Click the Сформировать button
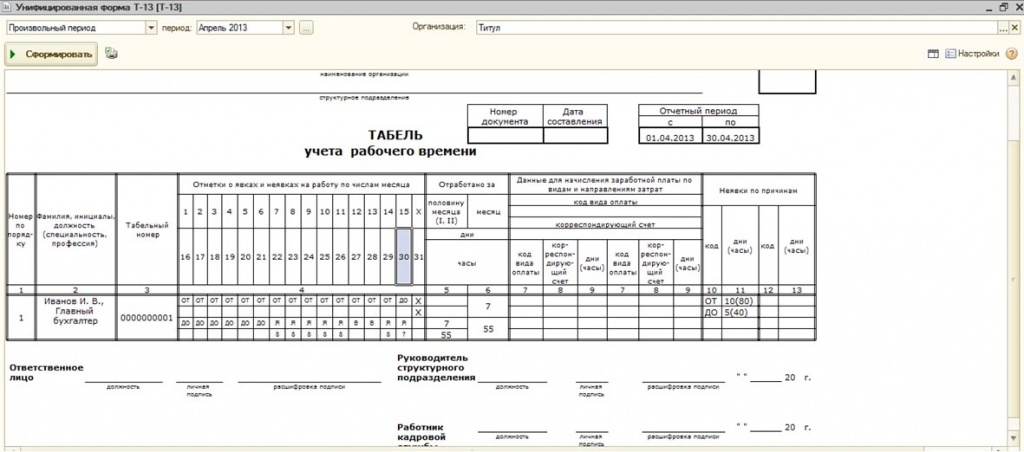 [52, 54]
